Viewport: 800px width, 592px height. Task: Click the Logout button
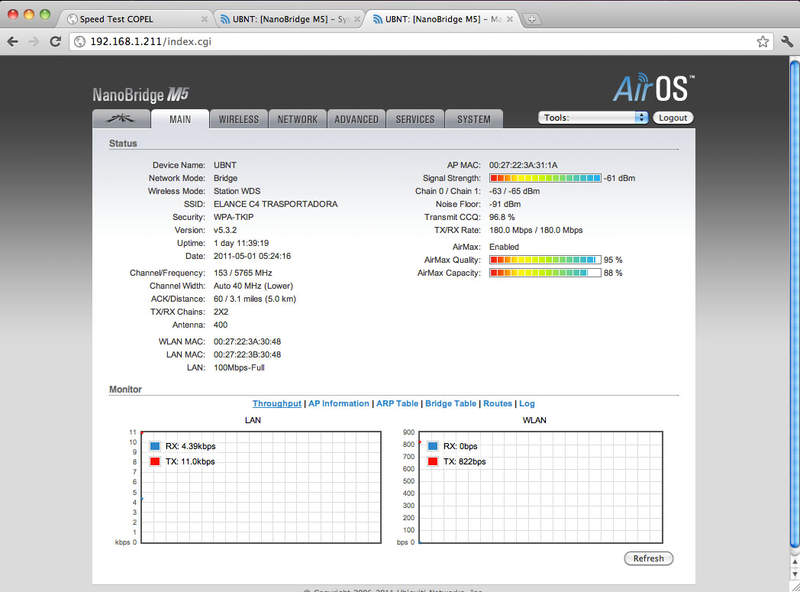(x=673, y=118)
